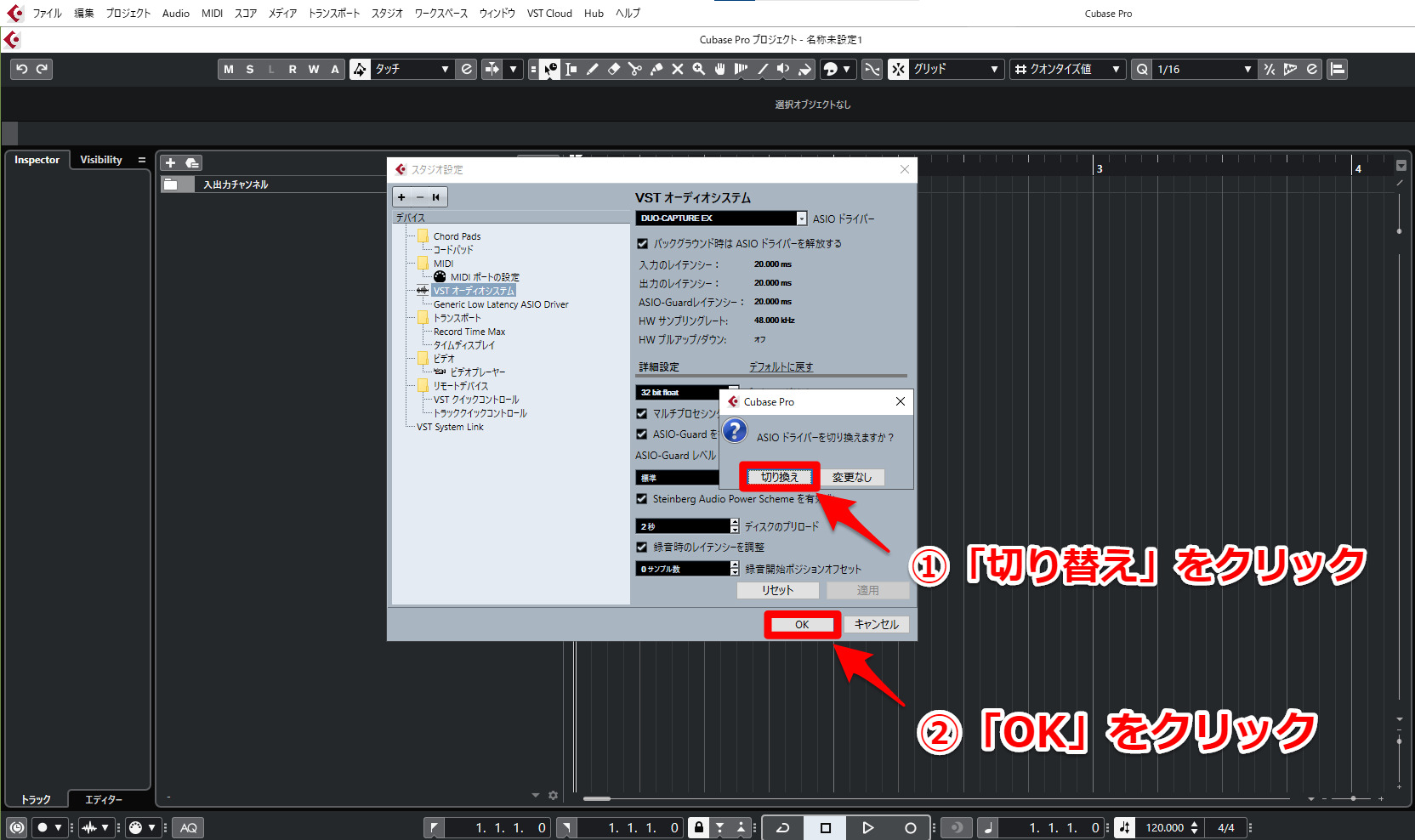
Task: Toggle read automation R button
Action: tap(293, 69)
